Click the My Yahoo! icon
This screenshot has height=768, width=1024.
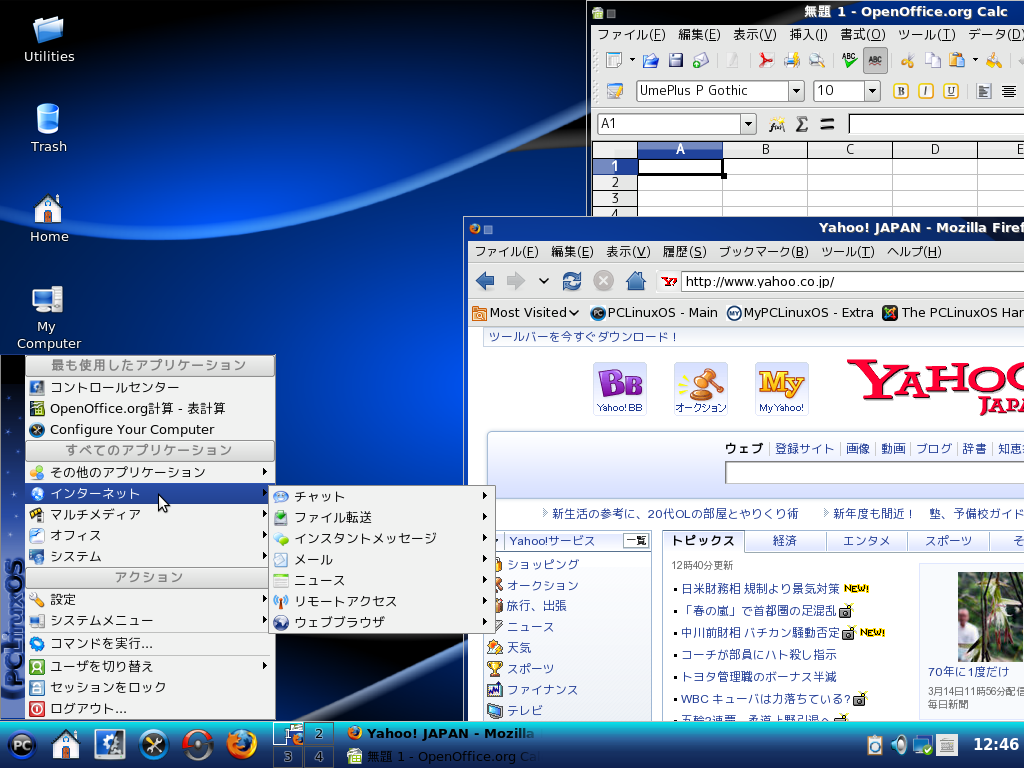coord(782,389)
